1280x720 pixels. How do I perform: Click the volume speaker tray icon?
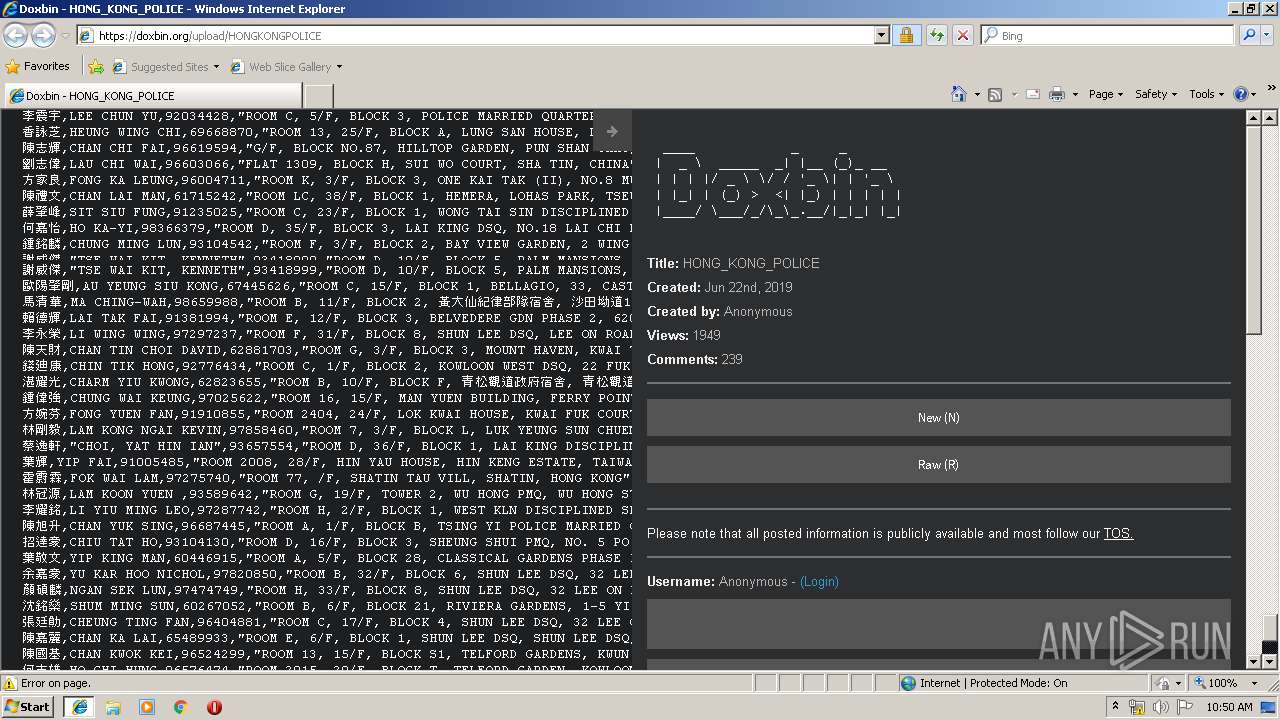[x=1160, y=707]
